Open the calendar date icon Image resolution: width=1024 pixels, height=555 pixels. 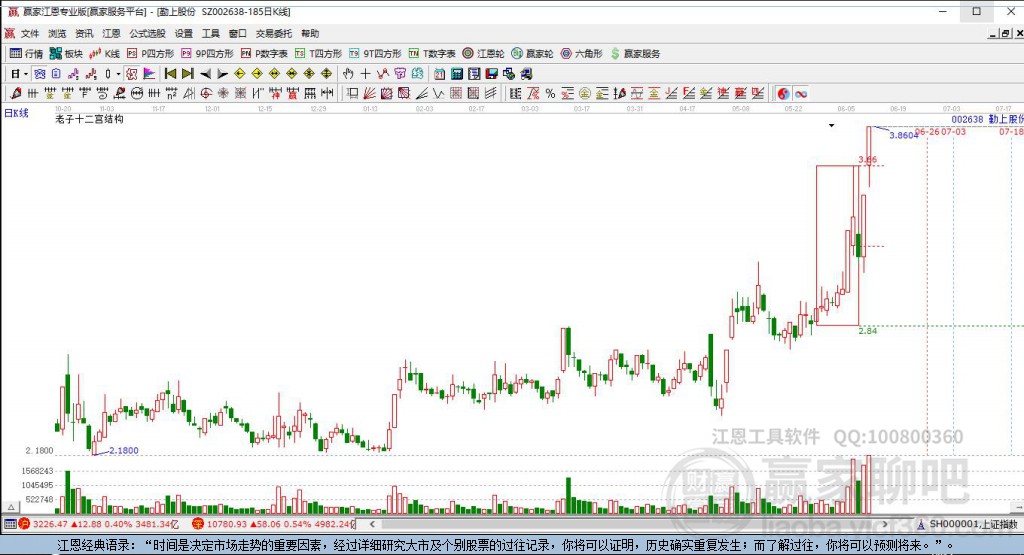point(440,74)
